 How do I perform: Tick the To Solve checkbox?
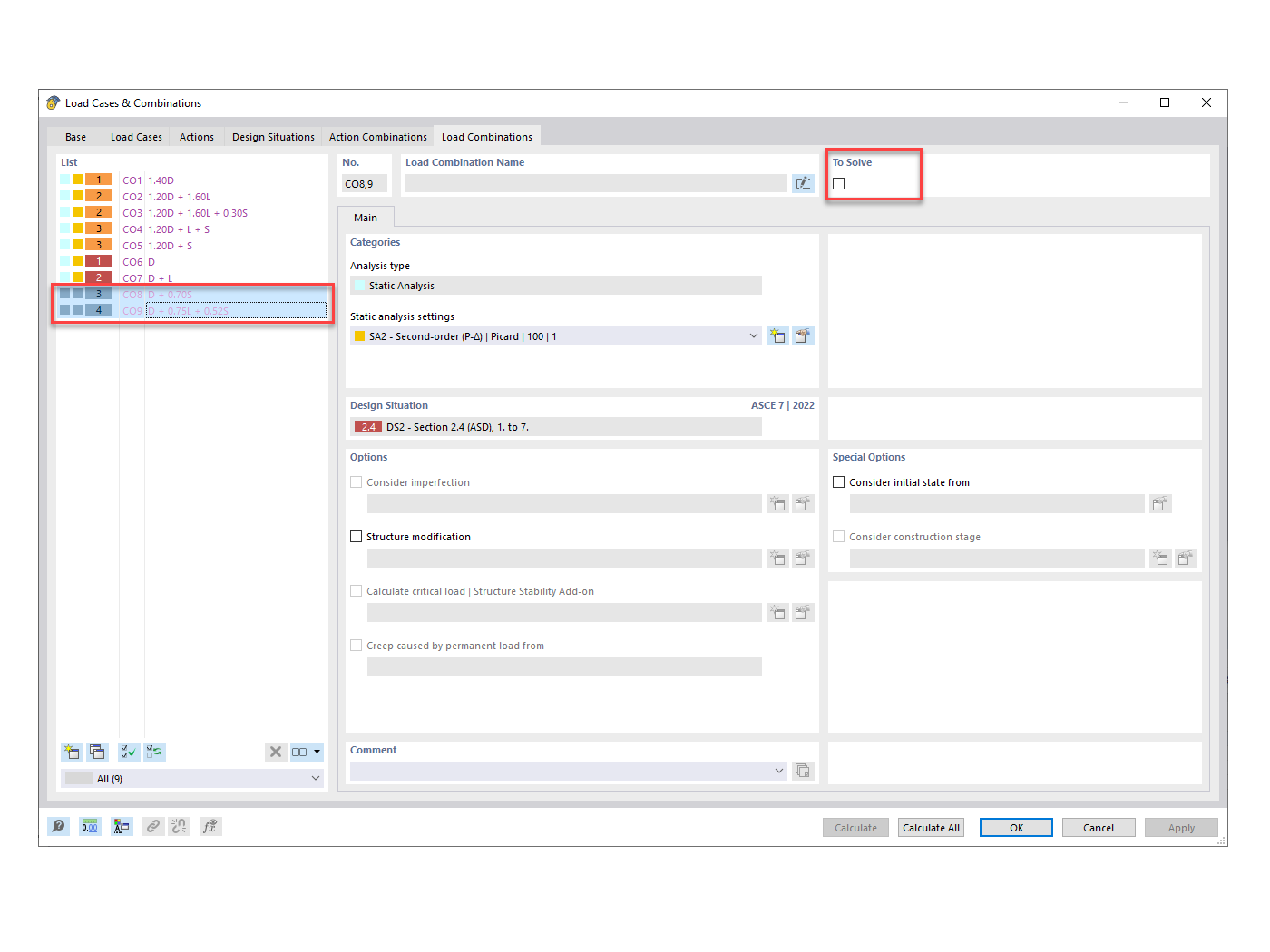click(x=839, y=184)
